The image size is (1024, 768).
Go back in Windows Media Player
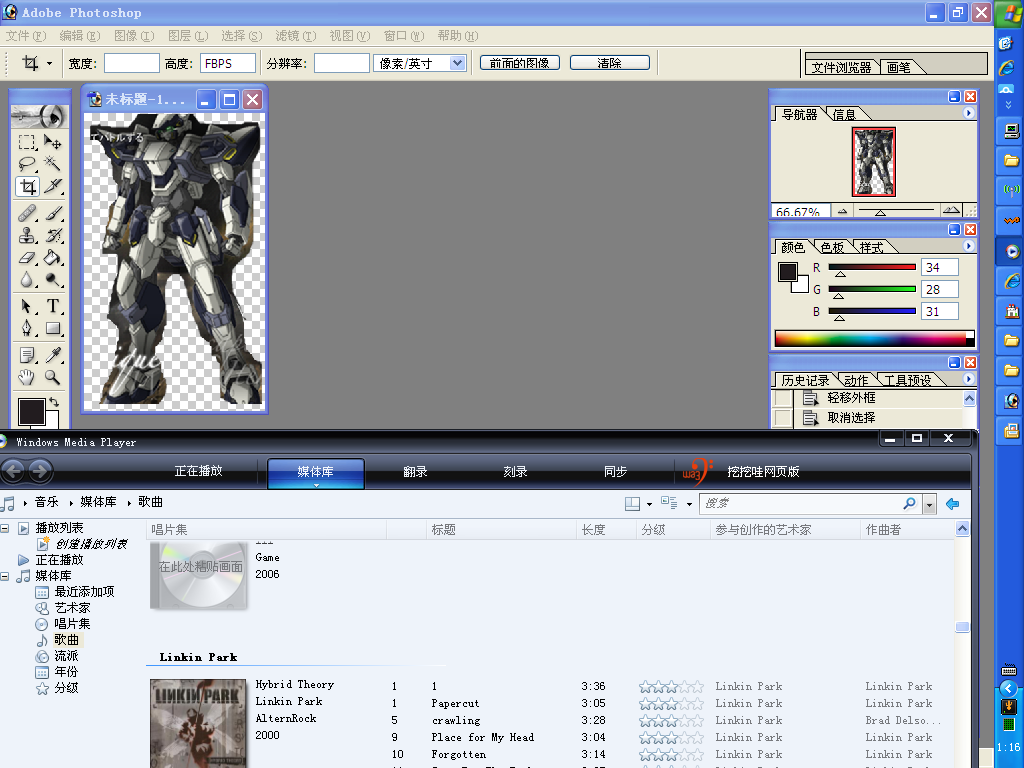pos(14,471)
